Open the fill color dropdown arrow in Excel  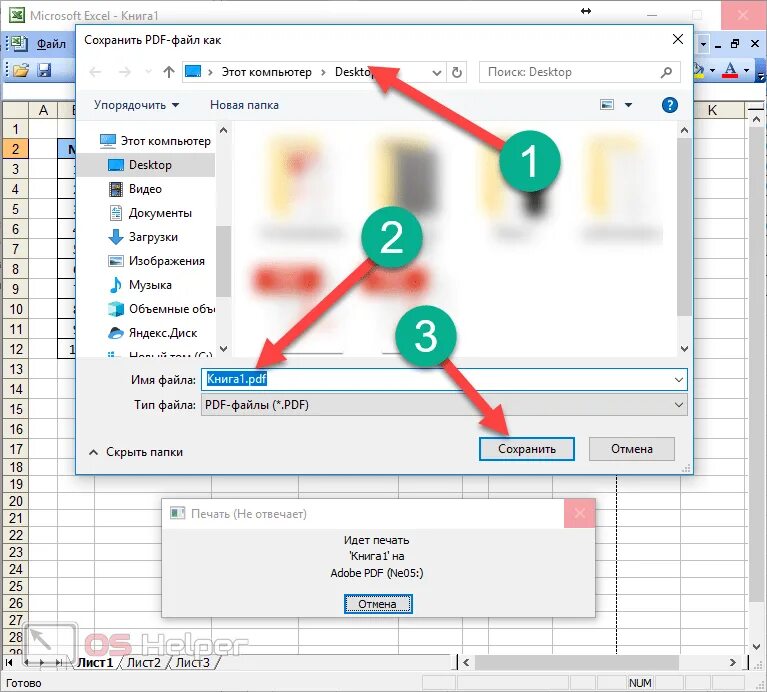712,70
